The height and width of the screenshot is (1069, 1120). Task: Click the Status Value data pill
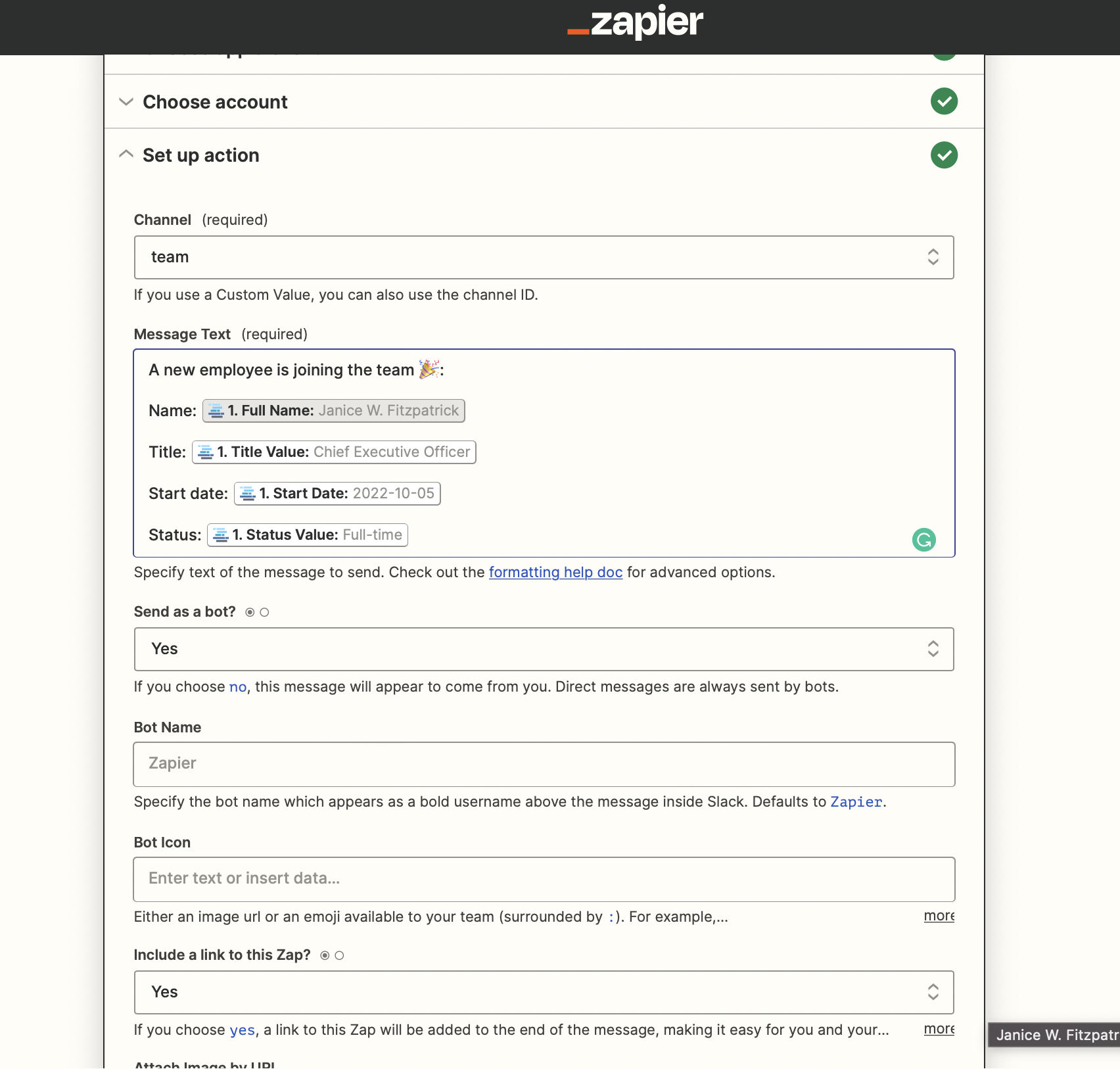point(308,535)
